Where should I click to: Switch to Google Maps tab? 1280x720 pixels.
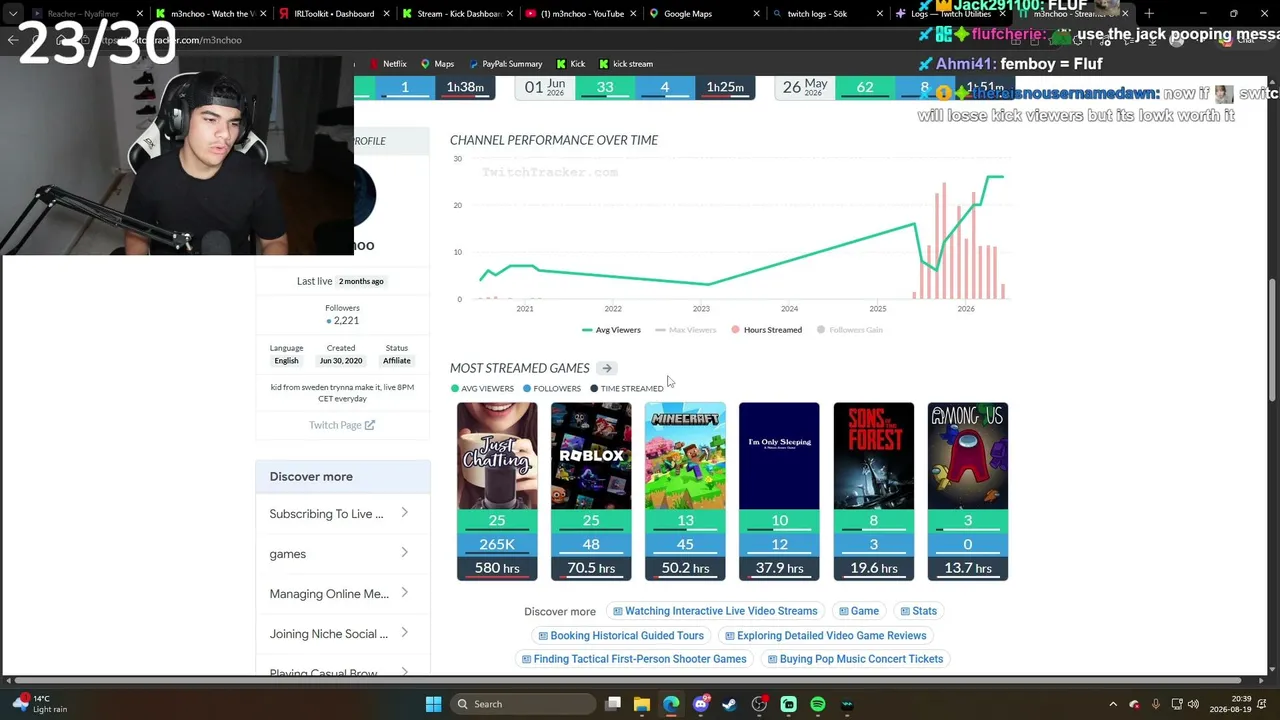coord(704,14)
